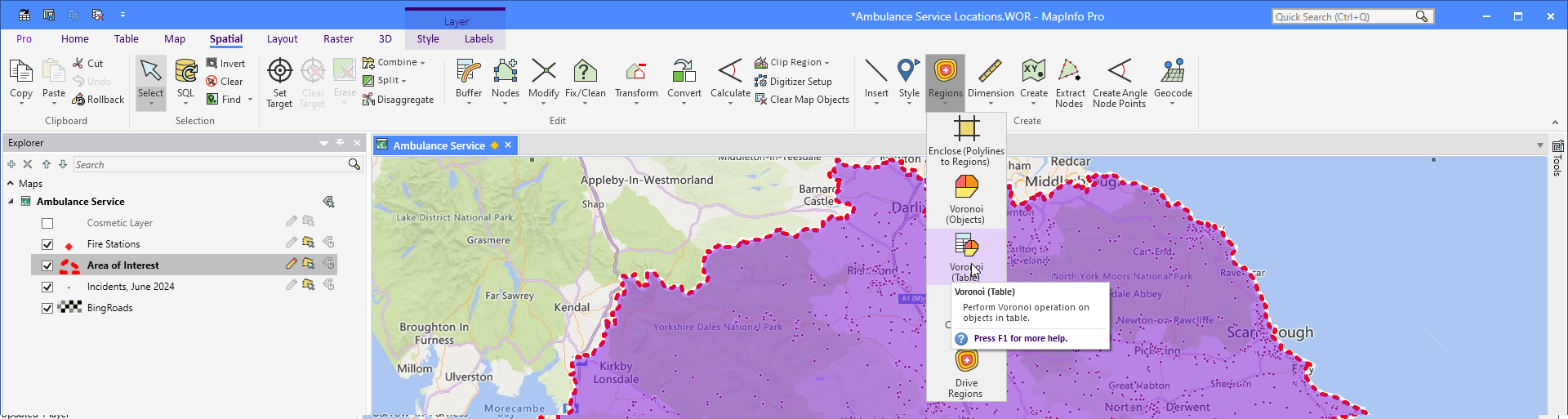Open the Pro backstage menu
Screen dimensions: 1568x419
(24, 39)
